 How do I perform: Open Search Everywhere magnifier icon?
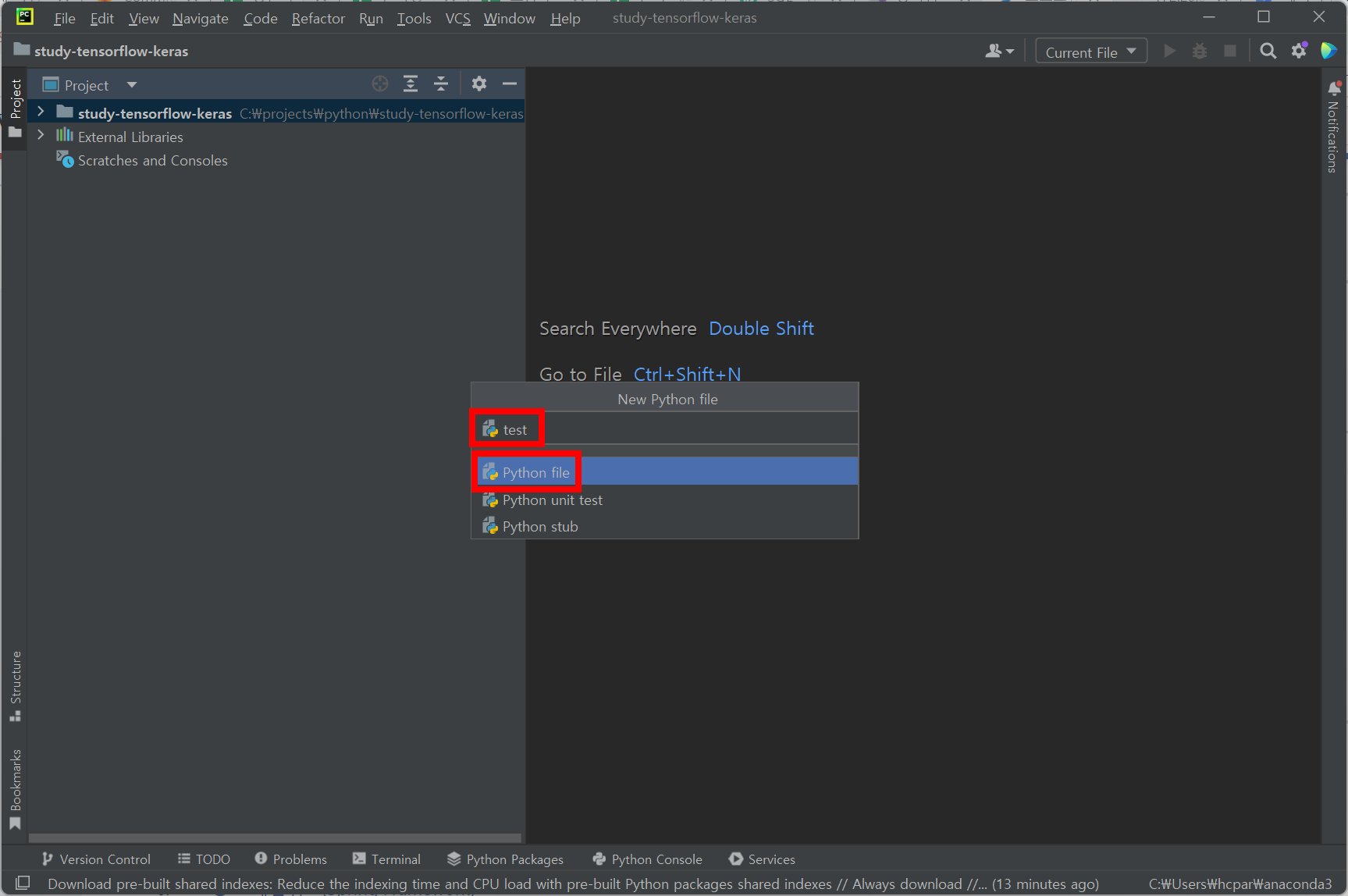(1268, 52)
